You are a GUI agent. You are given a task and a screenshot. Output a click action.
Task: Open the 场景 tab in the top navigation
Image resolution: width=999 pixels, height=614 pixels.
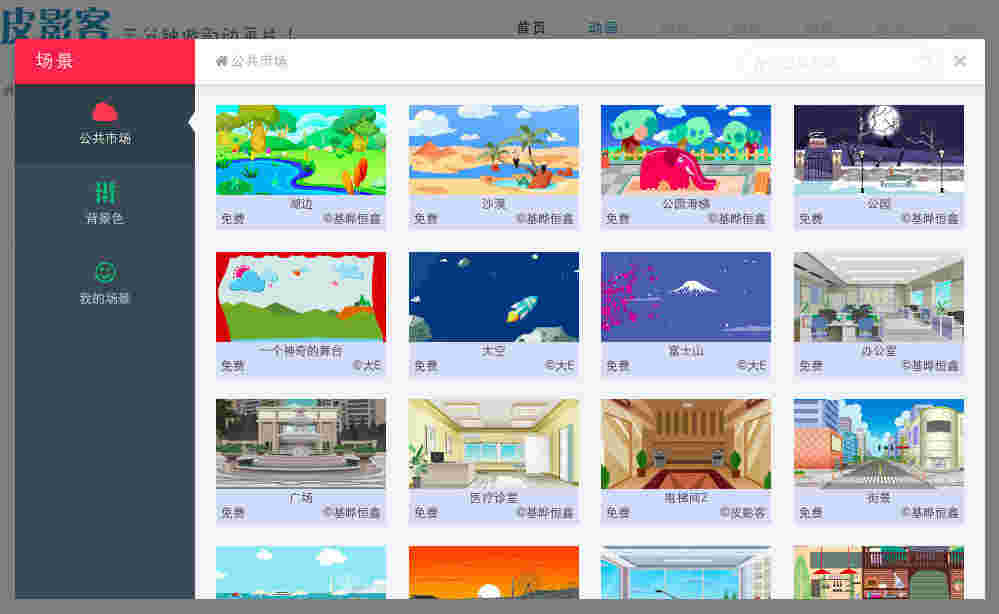tap(602, 27)
